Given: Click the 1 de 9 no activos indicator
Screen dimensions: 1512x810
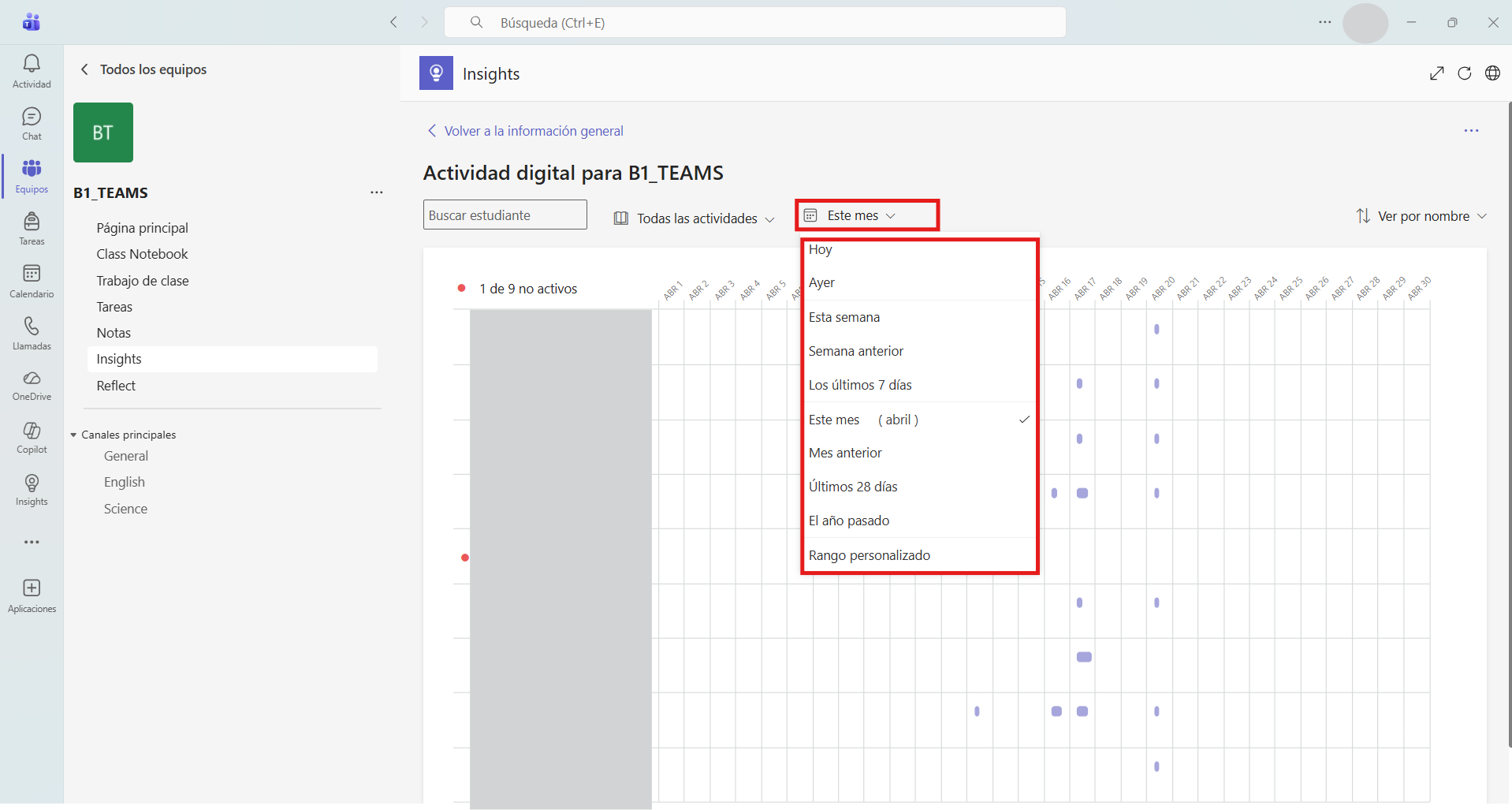Looking at the screenshot, I should pos(518,289).
